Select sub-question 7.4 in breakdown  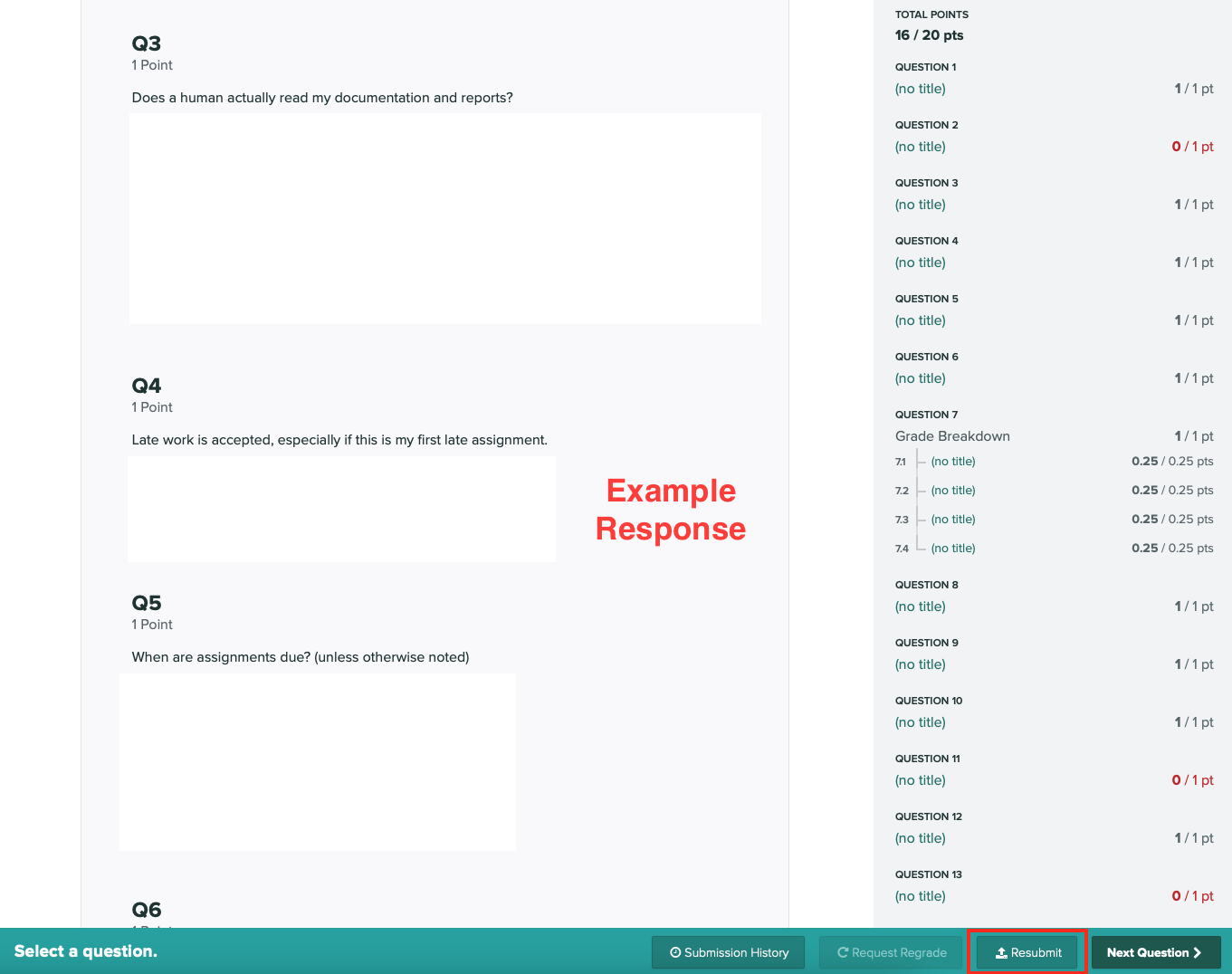pyautogui.click(x=953, y=549)
